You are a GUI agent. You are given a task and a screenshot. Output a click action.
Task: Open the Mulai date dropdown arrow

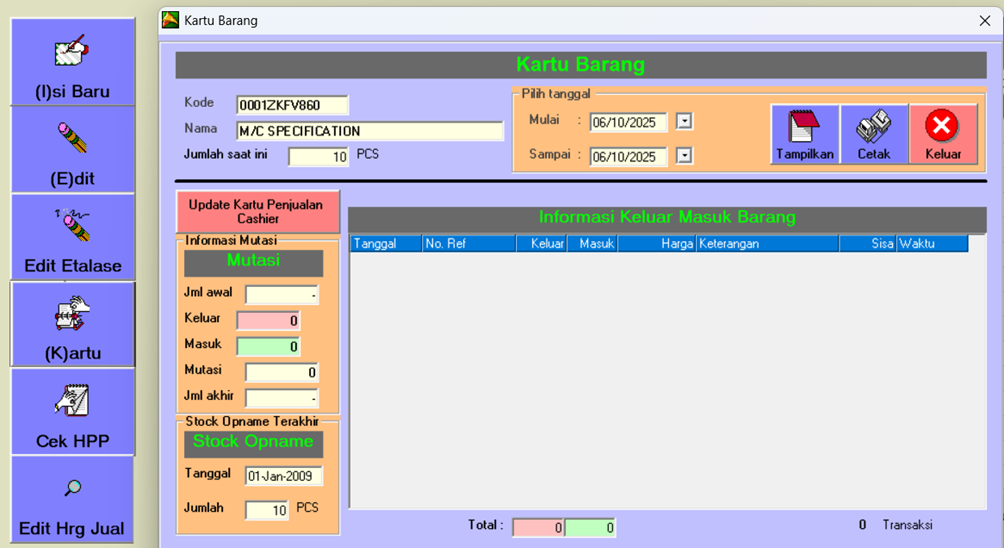(x=684, y=122)
